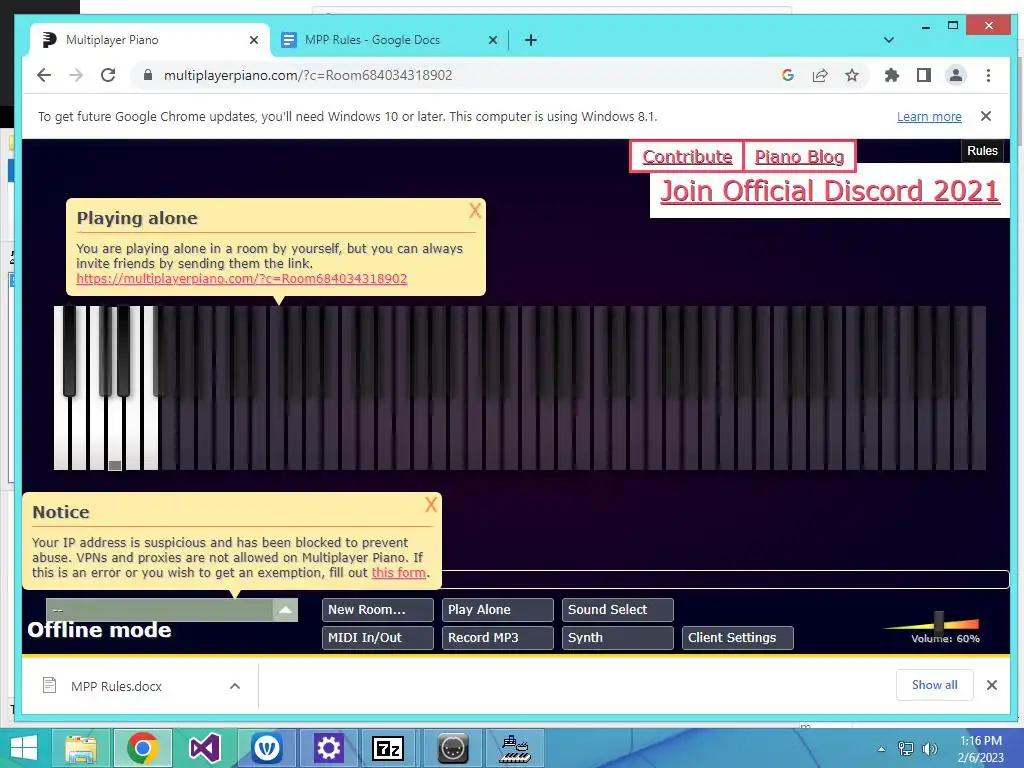The width and height of the screenshot is (1024, 768).
Task: Click the chat input field
Action: tap(725, 579)
